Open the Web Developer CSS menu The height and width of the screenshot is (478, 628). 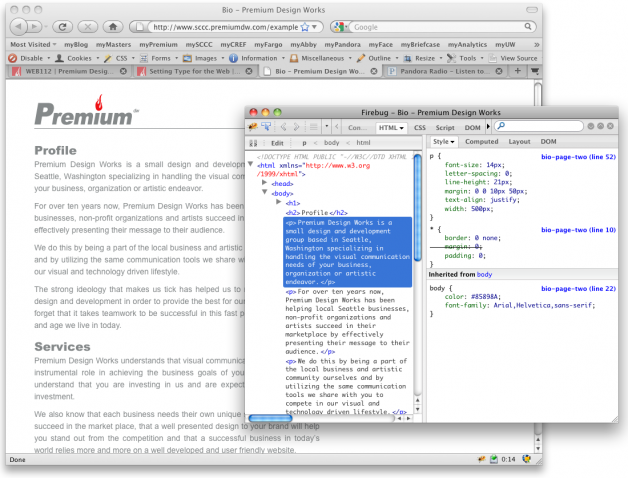tap(119, 58)
